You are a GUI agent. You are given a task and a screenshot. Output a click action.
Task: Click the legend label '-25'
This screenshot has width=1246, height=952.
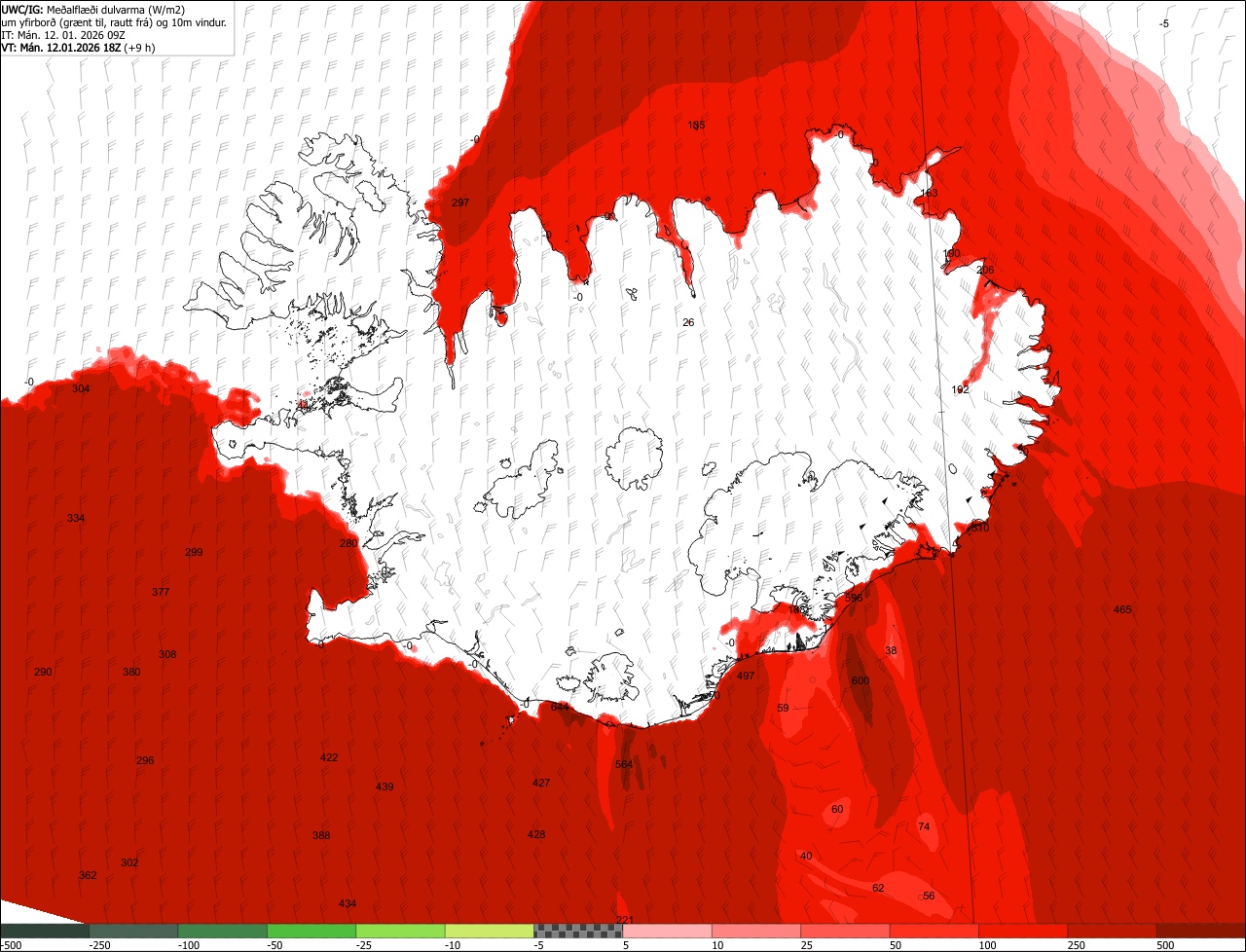coord(366,945)
